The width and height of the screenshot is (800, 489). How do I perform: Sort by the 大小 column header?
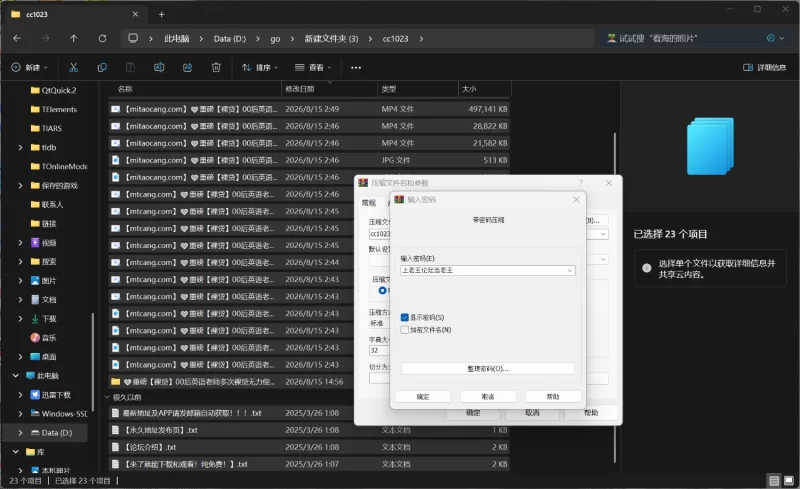pyautogui.click(x=484, y=89)
